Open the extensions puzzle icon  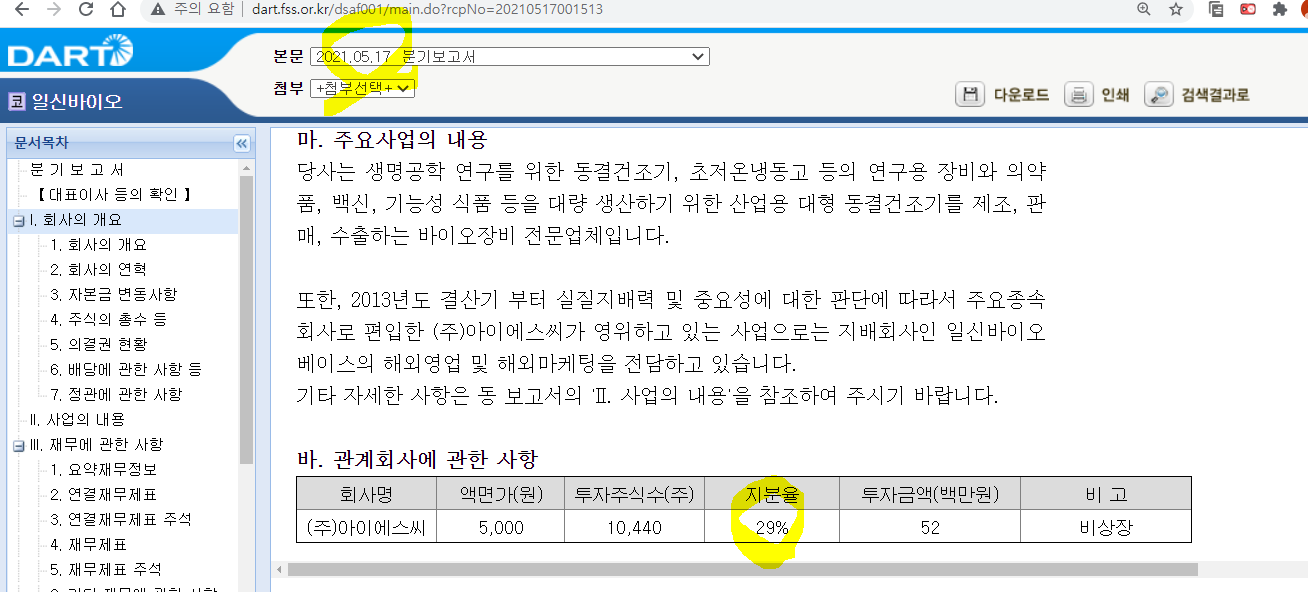[1279, 9]
